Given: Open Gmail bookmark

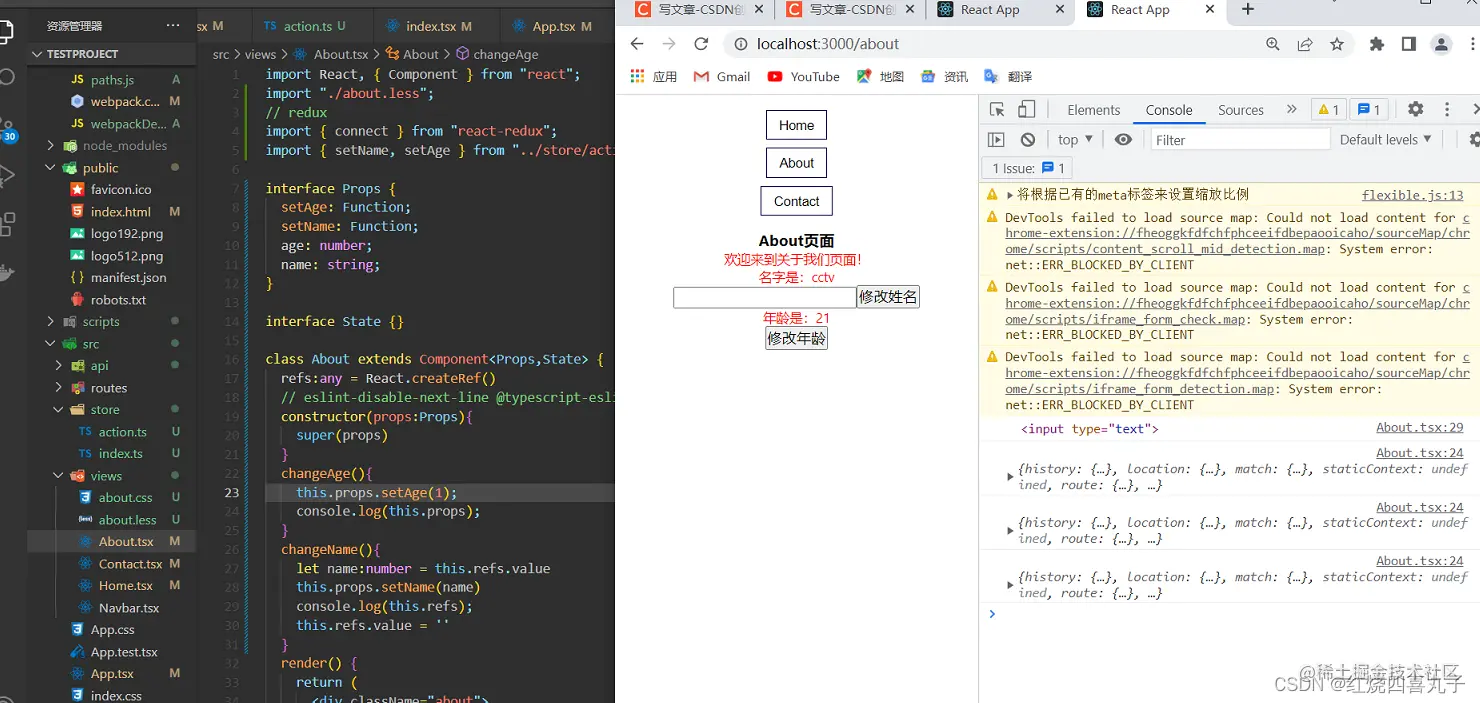Looking at the screenshot, I should [x=721, y=76].
